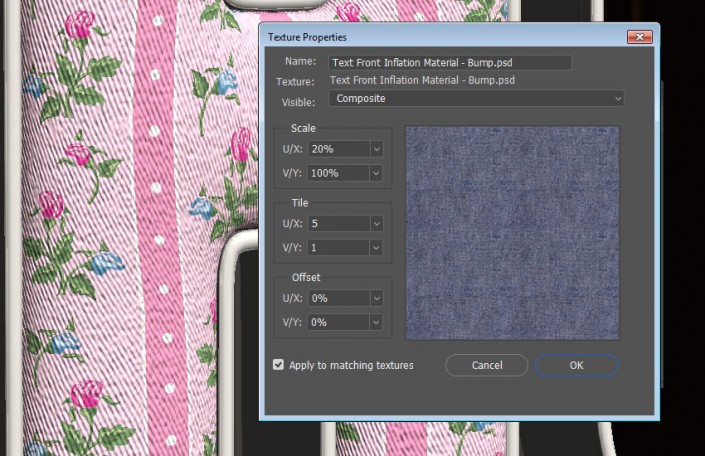Viewport: 705px width, 456px height.
Task: Open the Visible Composite dropdown
Action: click(x=477, y=99)
